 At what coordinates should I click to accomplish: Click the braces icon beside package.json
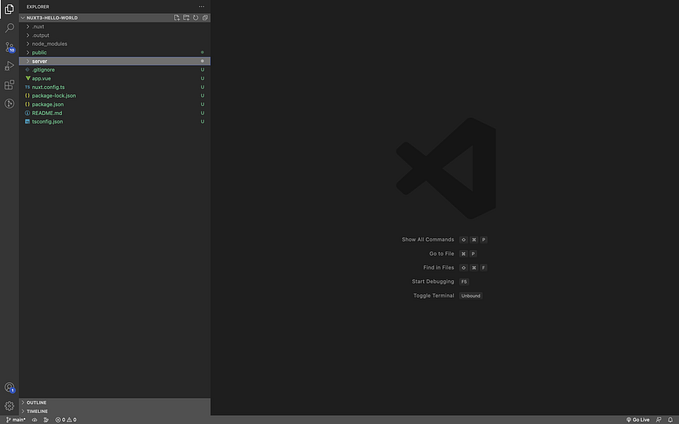click(x=28, y=104)
